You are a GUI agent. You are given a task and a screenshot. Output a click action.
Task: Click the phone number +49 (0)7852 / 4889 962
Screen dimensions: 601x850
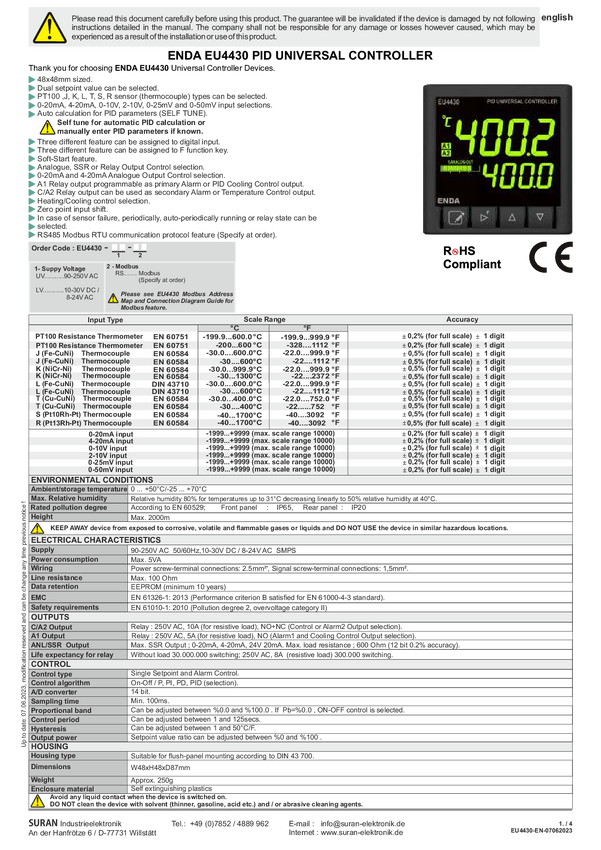point(229,823)
